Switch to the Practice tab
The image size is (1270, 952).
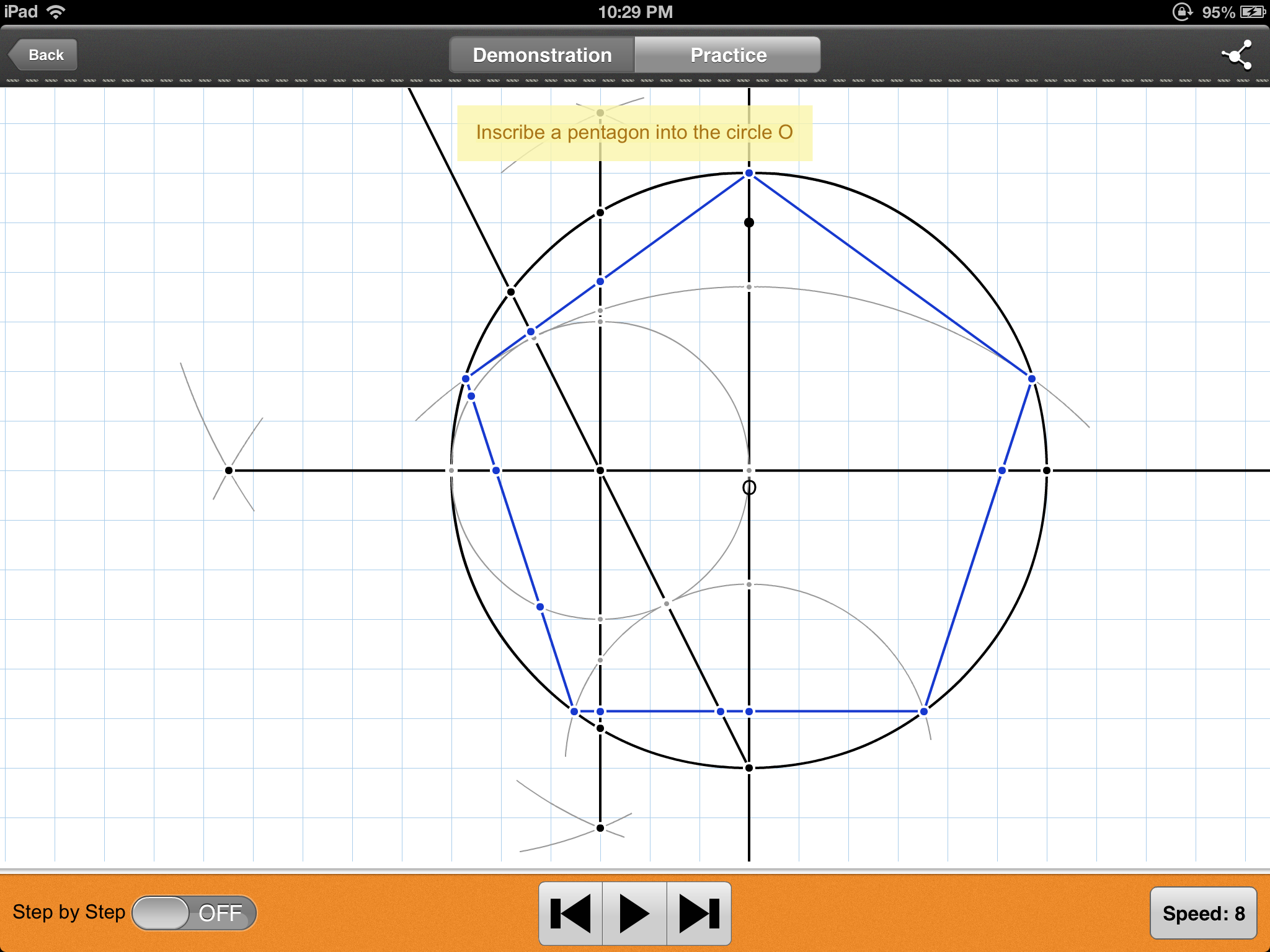pyautogui.click(x=728, y=55)
